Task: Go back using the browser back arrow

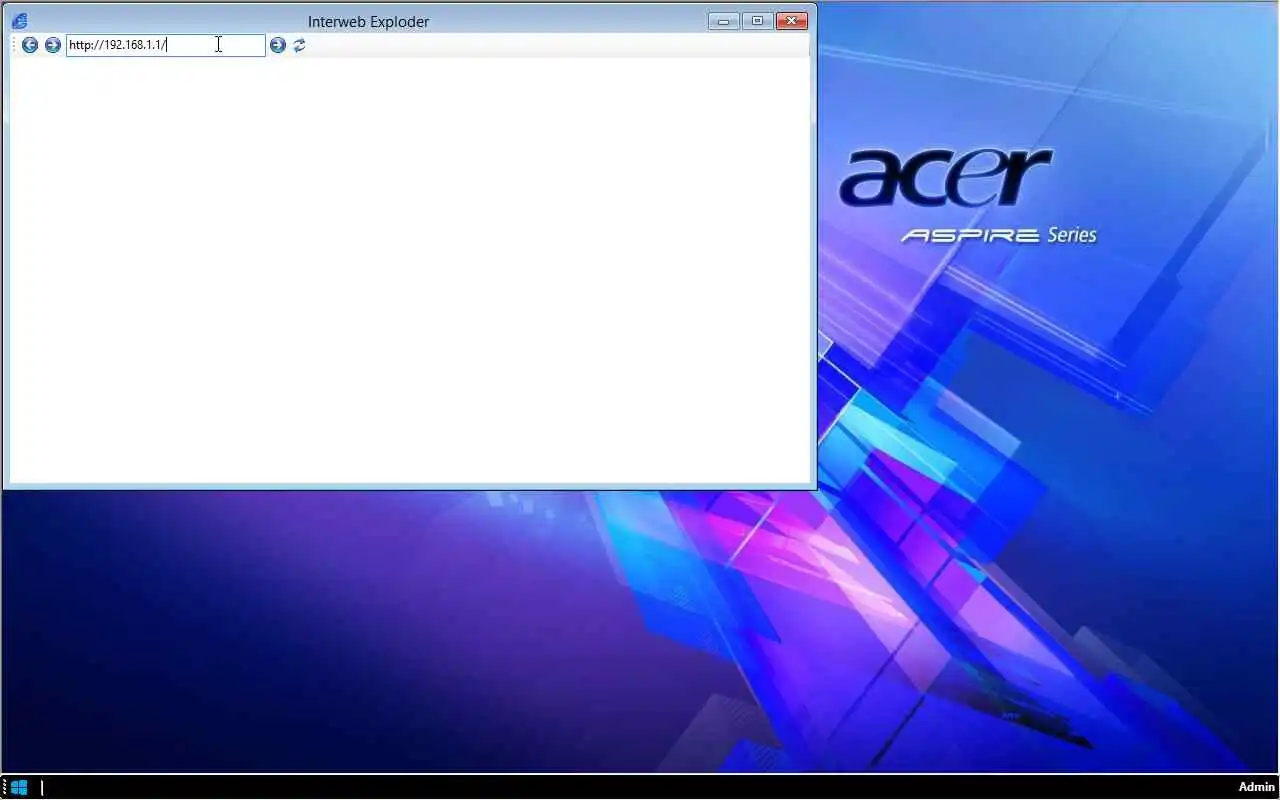Action: point(30,45)
